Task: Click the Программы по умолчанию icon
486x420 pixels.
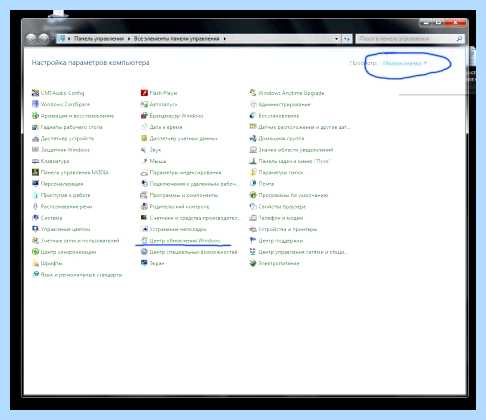Action: [253, 195]
